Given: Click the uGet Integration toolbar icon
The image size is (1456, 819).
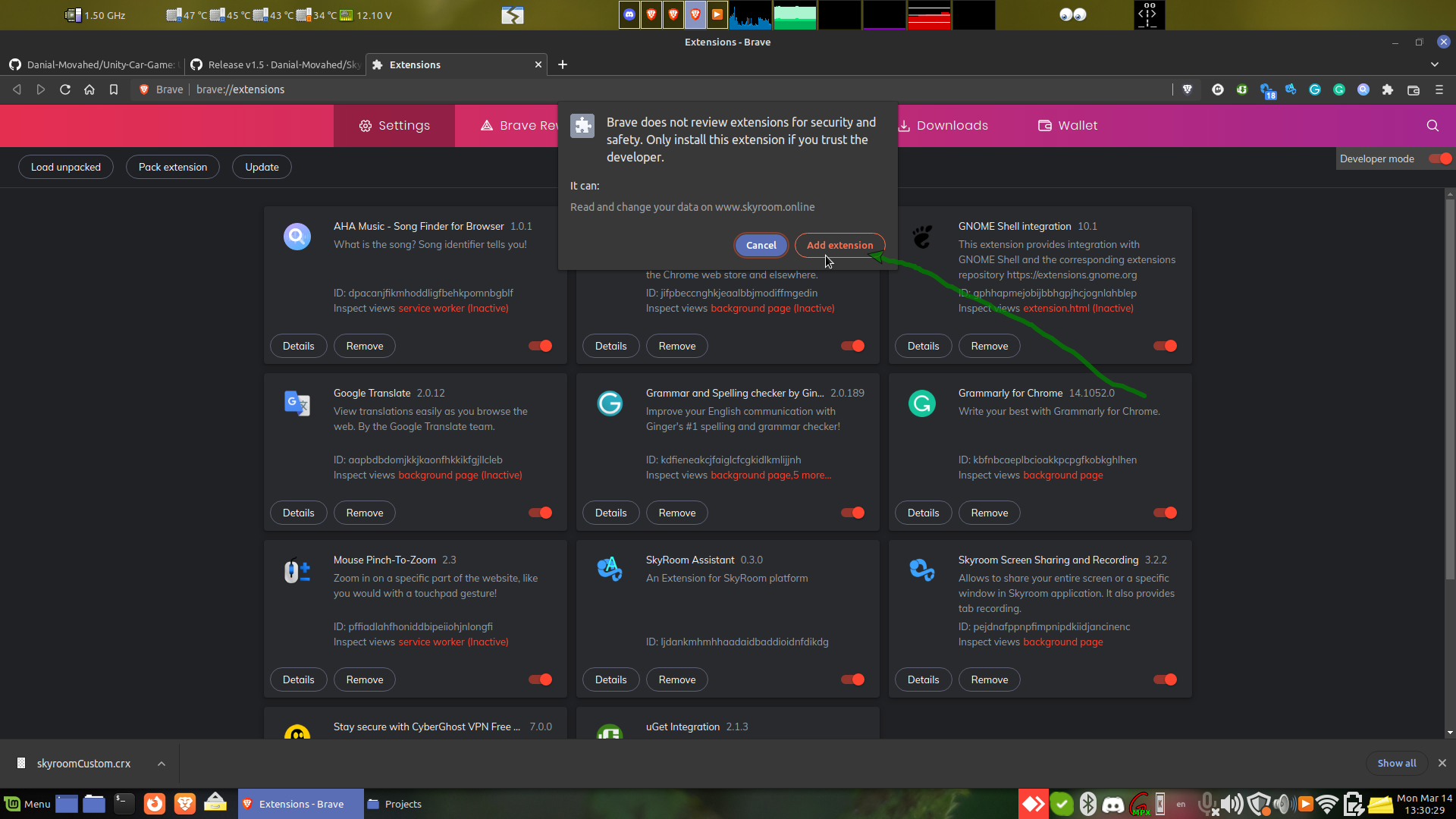Looking at the screenshot, I should coord(1242,89).
